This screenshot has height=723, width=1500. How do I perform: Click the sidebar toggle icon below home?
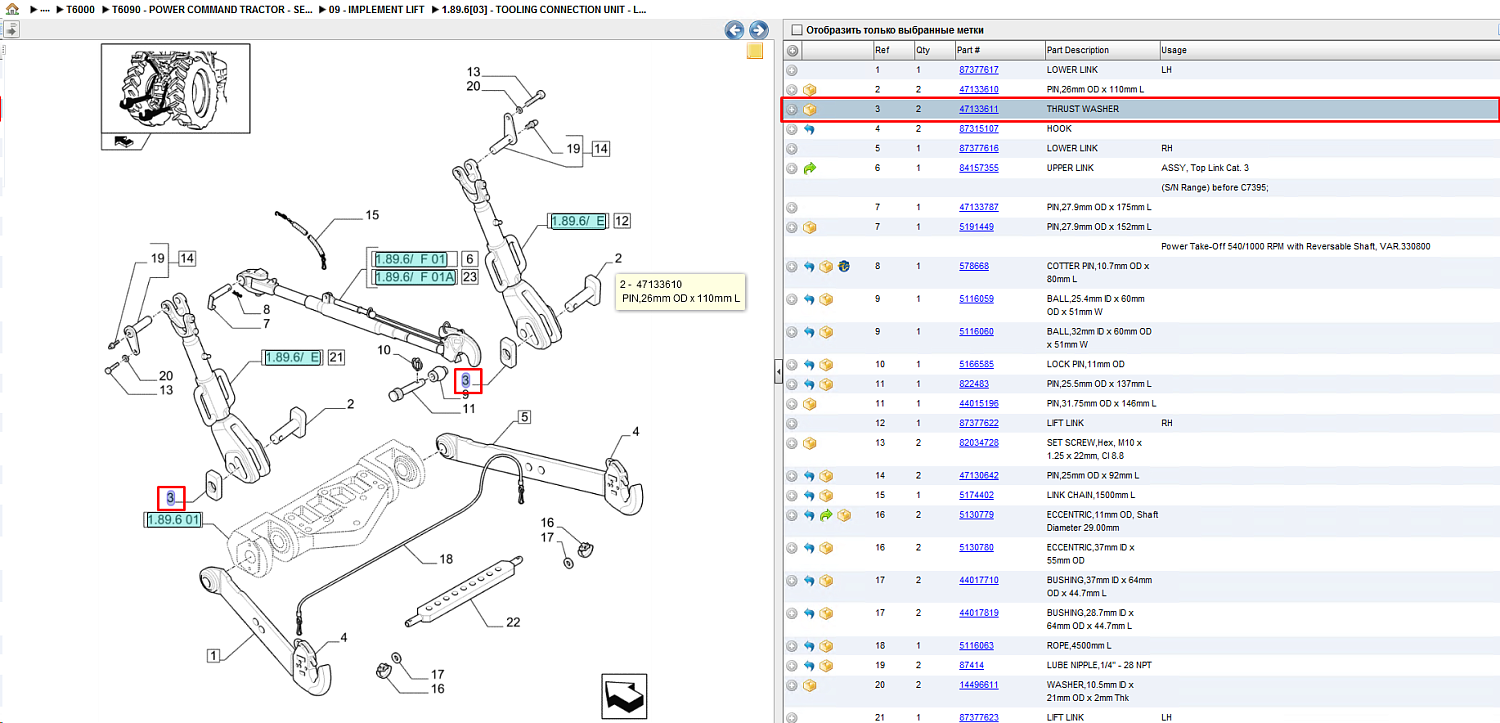[x=10, y=30]
